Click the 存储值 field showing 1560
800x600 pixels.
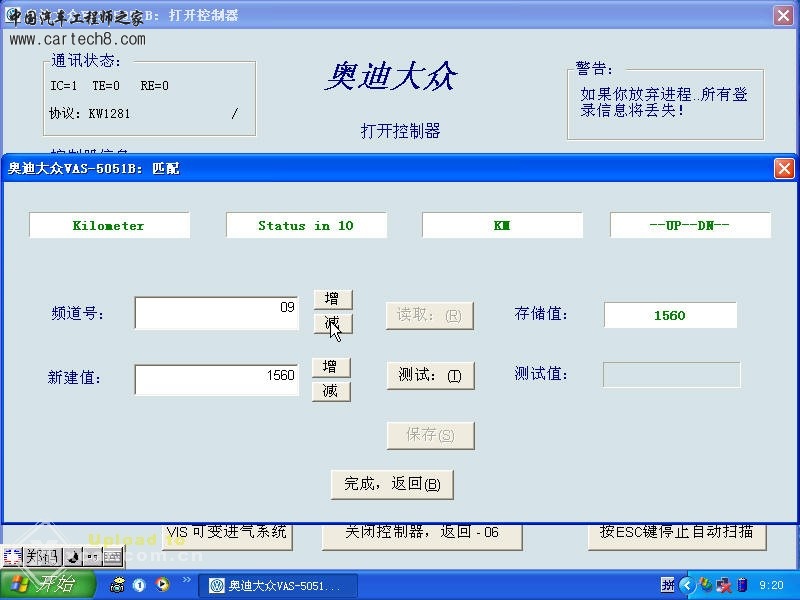click(670, 315)
